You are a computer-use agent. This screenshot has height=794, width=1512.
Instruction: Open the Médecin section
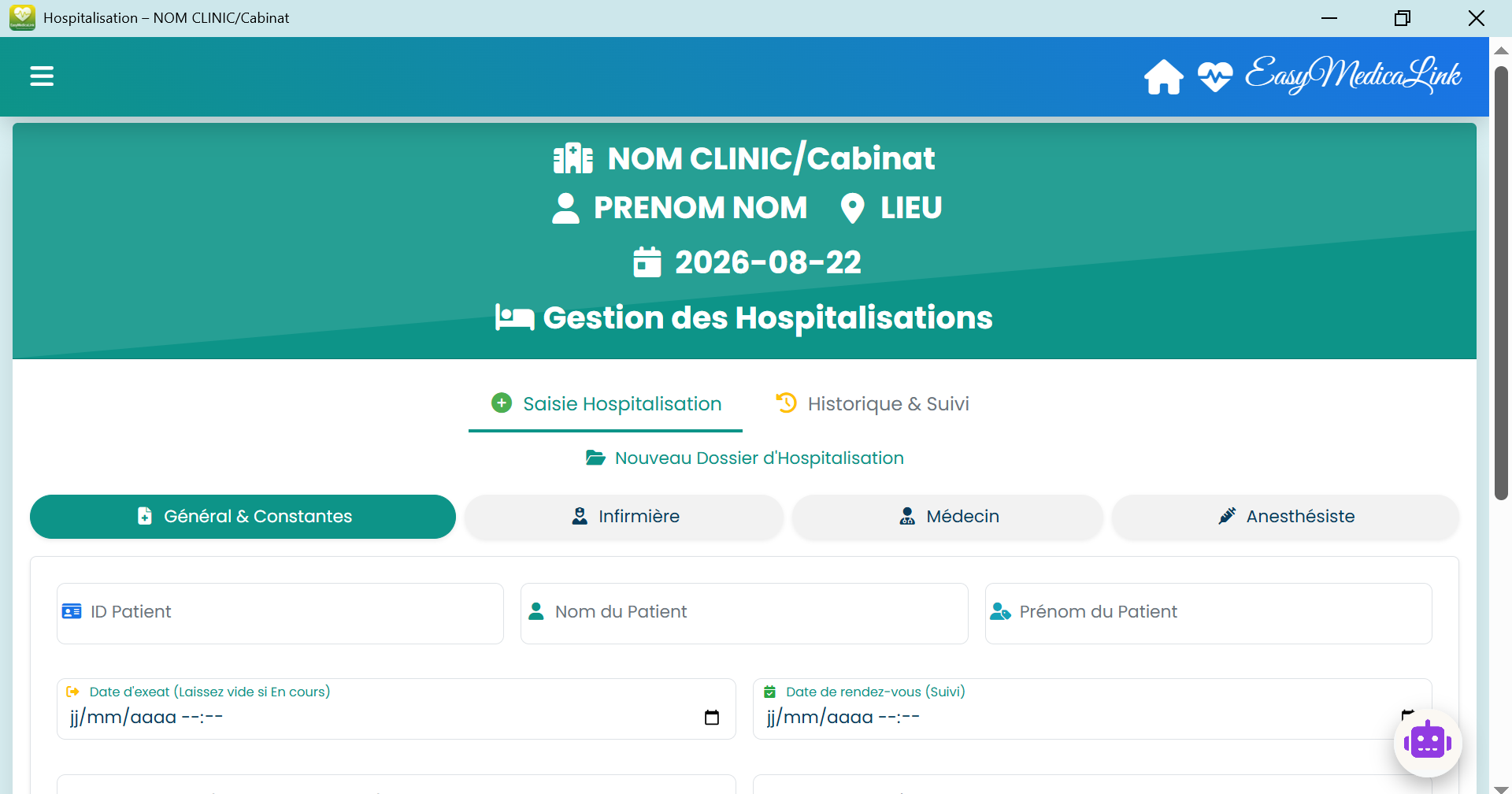point(948,517)
